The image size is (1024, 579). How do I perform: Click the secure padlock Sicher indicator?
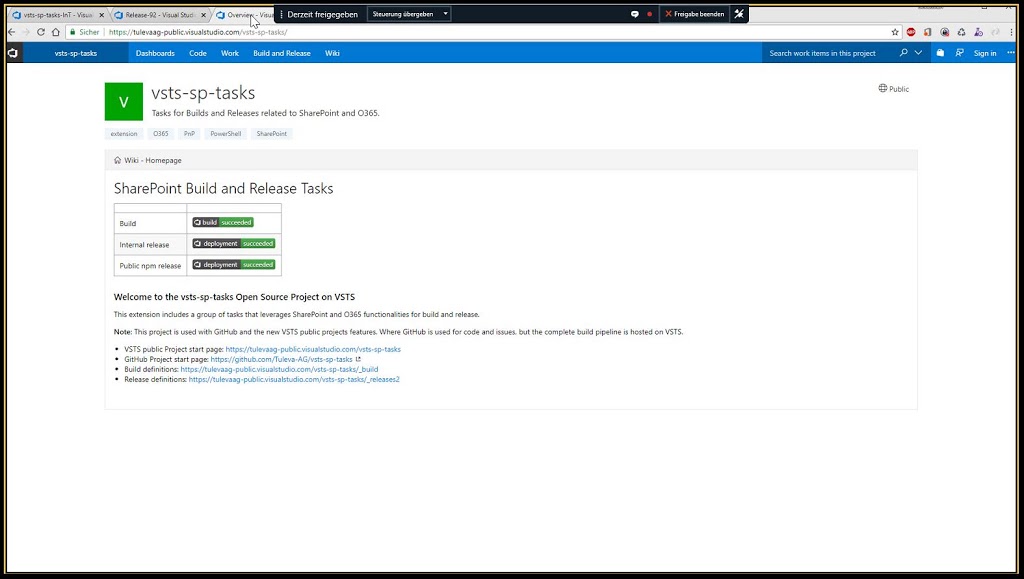point(84,32)
